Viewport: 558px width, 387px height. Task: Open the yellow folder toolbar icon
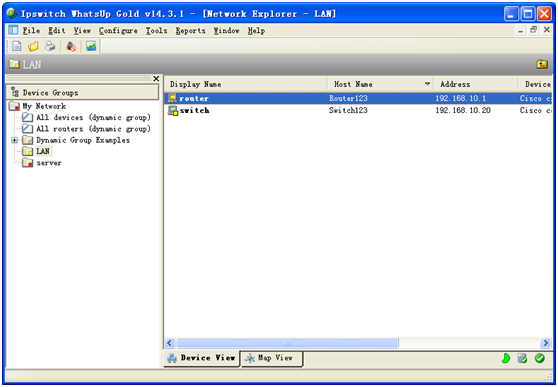point(33,46)
